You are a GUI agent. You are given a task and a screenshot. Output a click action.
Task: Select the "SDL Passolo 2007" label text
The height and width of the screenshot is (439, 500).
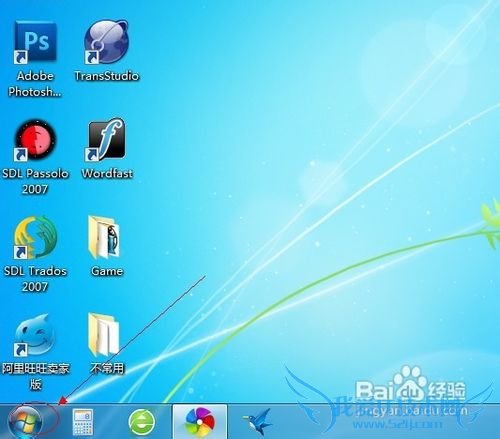pyautogui.click(x=35, y=181)
